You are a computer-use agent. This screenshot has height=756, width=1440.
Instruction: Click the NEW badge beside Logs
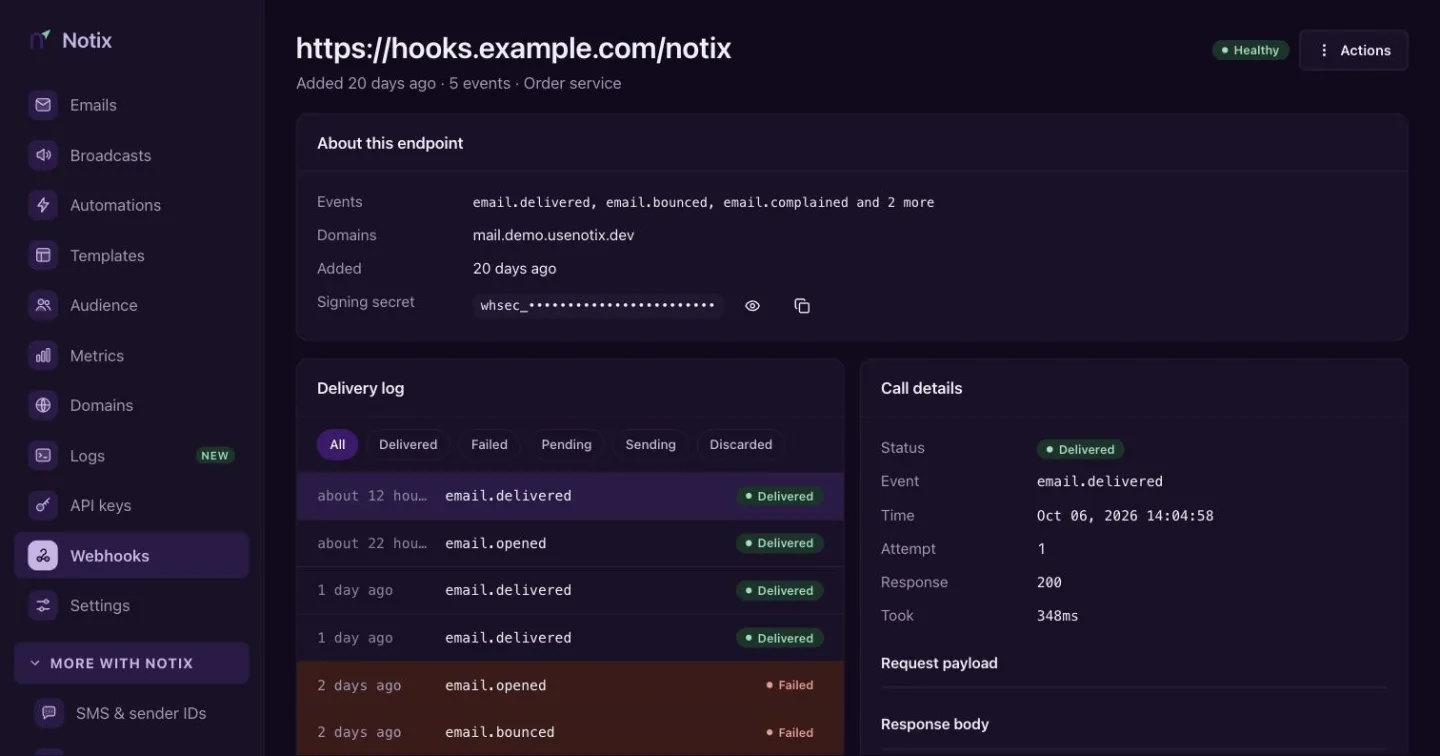(x=215, y=456)
